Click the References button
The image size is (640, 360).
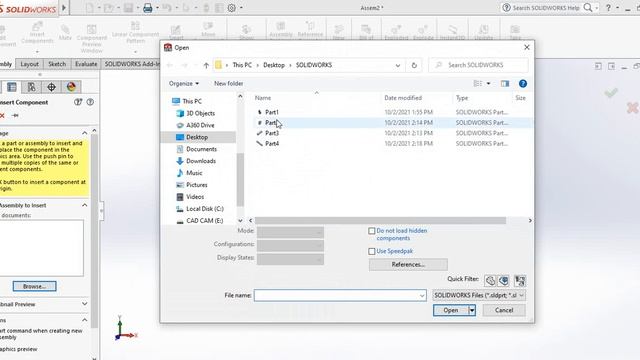tap(408, 264)
